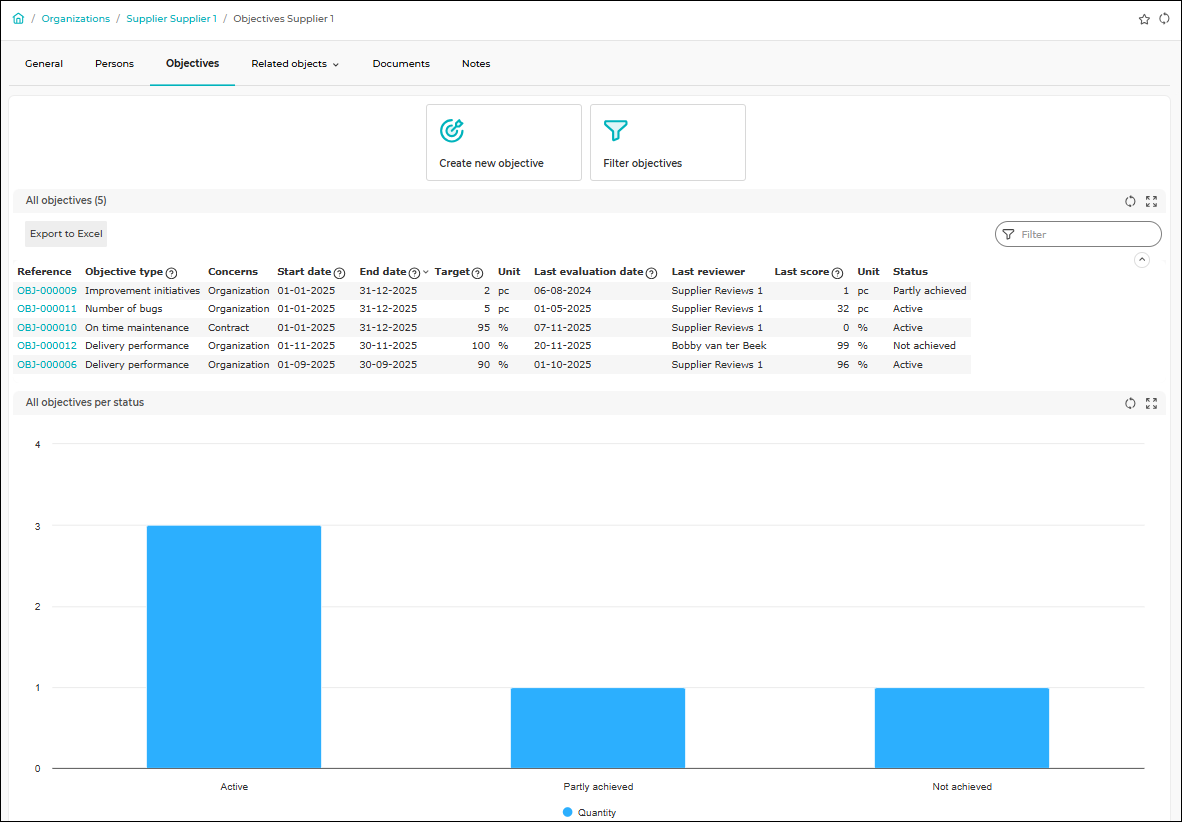
Task: Focus the Filter search field
Action: pos(1078,234)
